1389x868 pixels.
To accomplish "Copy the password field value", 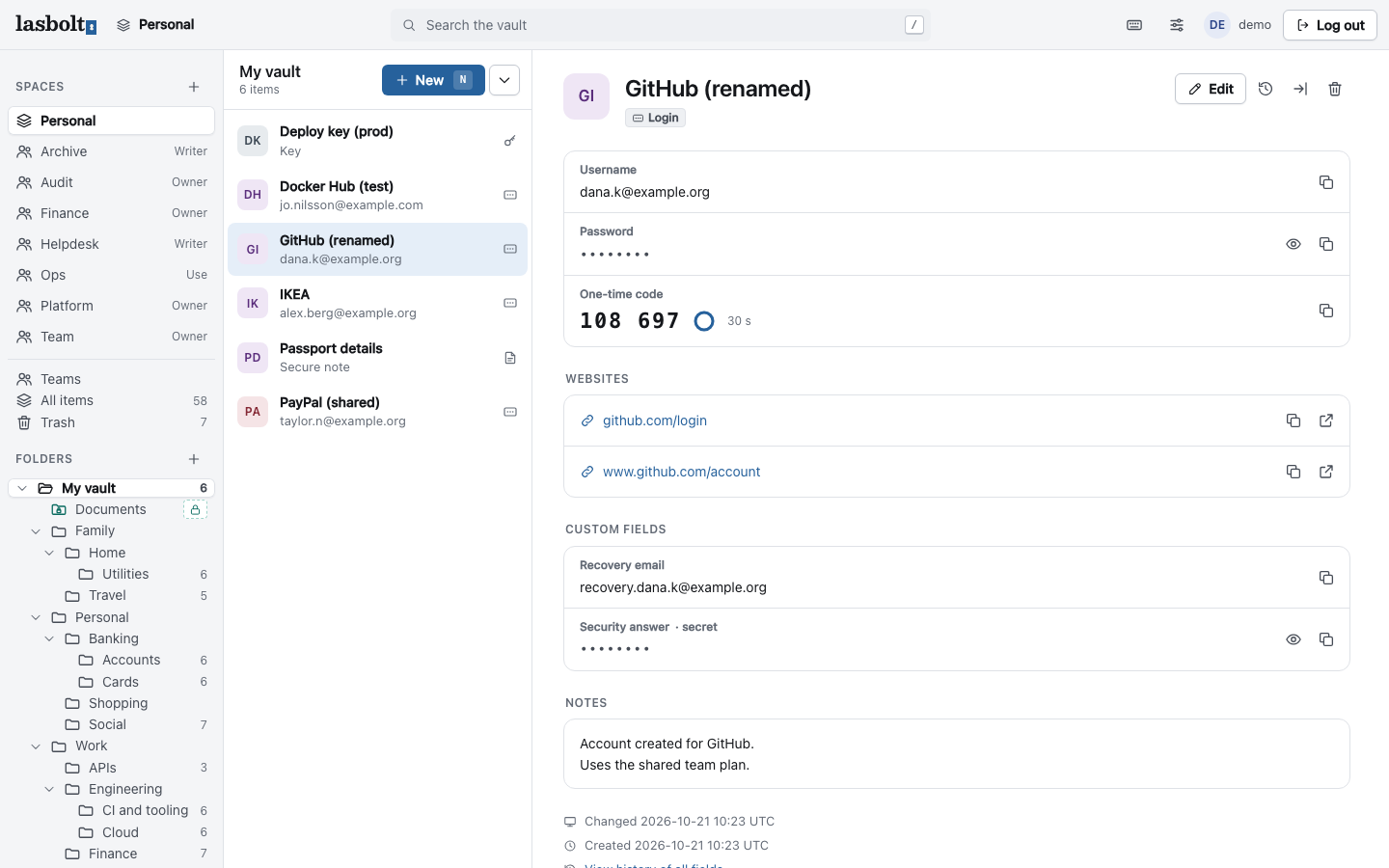I will pyautogui.click(x=1326, y=244).
